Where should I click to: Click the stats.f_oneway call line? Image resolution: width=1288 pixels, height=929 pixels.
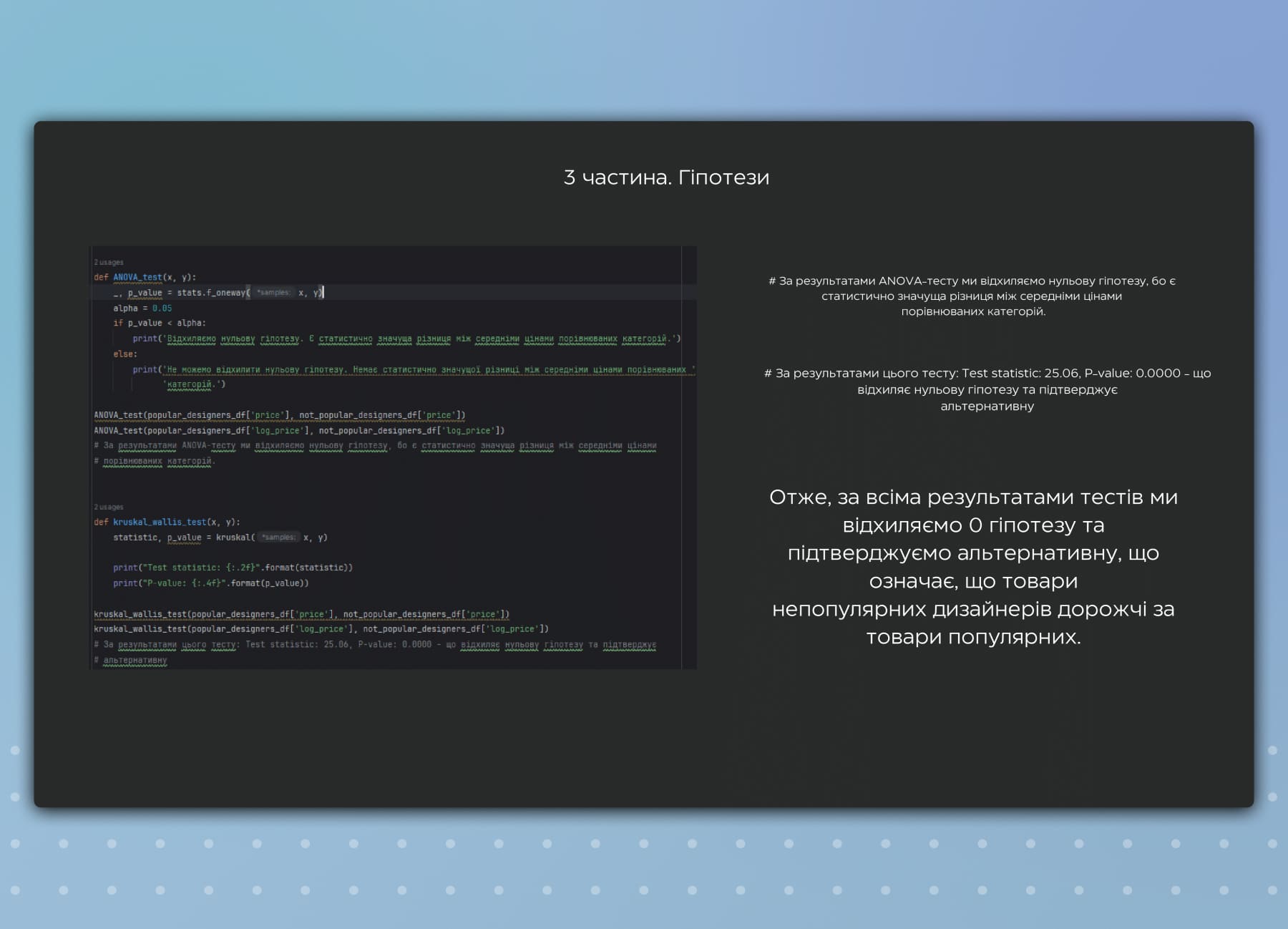(218, 292)
